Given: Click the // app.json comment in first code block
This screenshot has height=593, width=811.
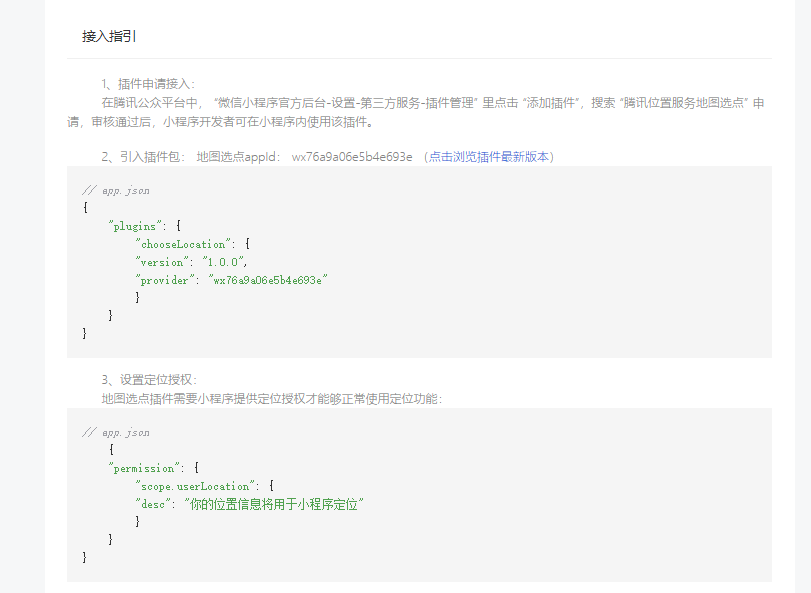Looking at the screenshot, I should pyautogui.click(x=116, y=190).
